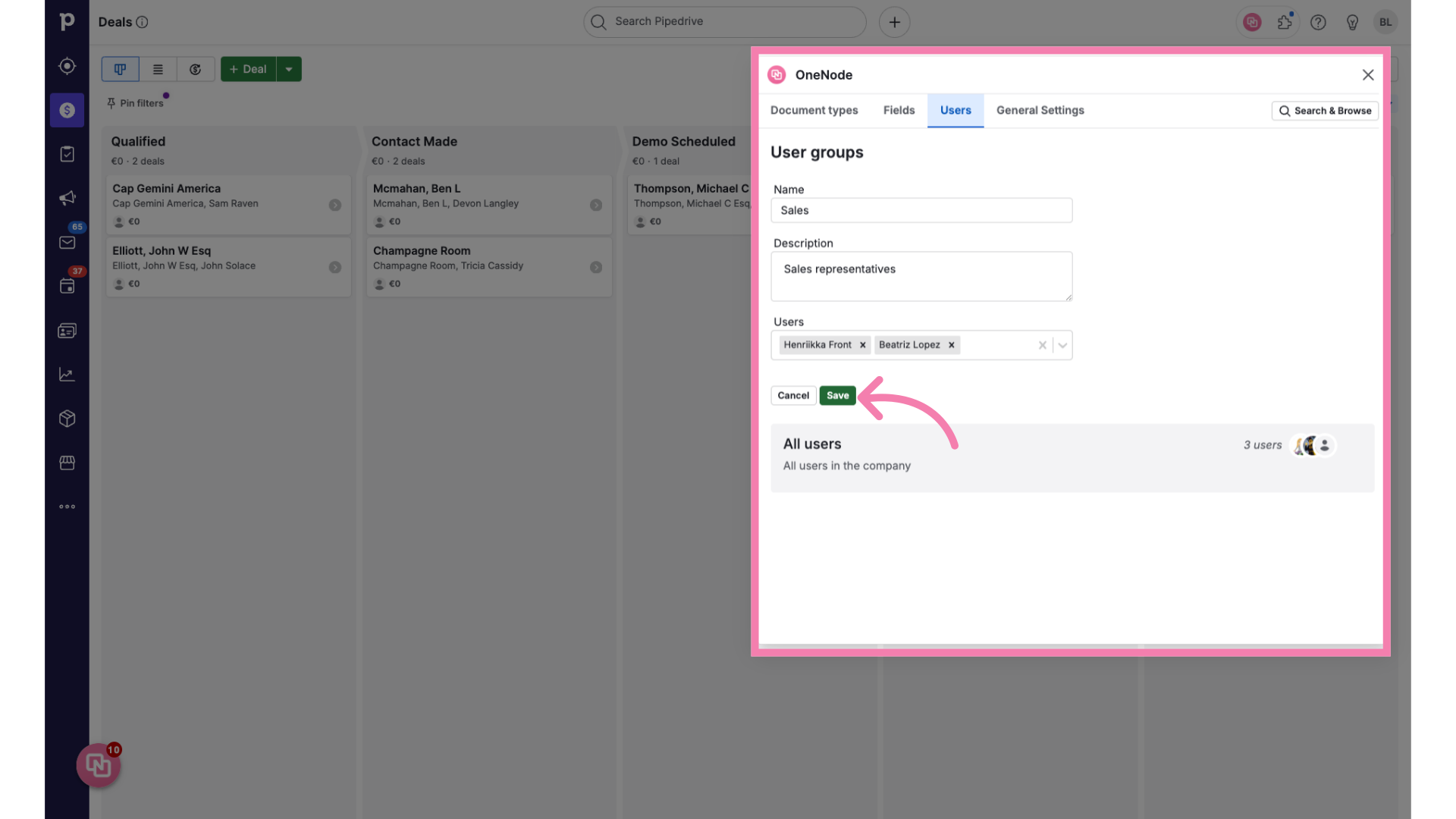Image resolution: width=1456 pixels, height=819 pixels.
Task: Open integrations puzzle piece icon
Action: point(1285,22)
